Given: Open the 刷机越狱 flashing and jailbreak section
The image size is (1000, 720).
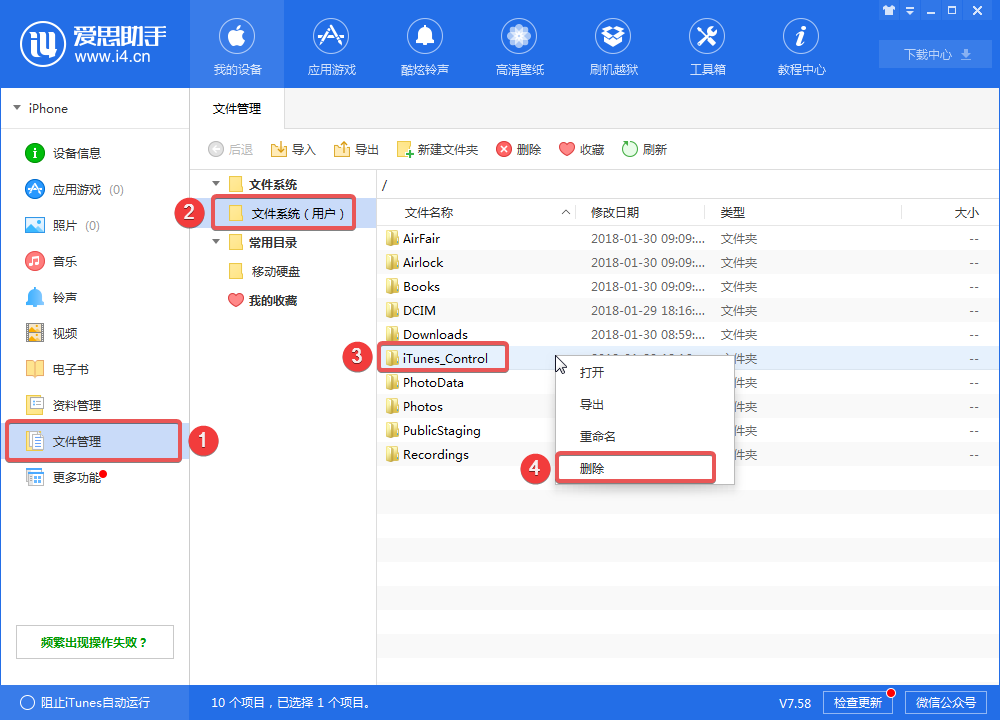Looking at the screenshot, I should pos(613,44).
